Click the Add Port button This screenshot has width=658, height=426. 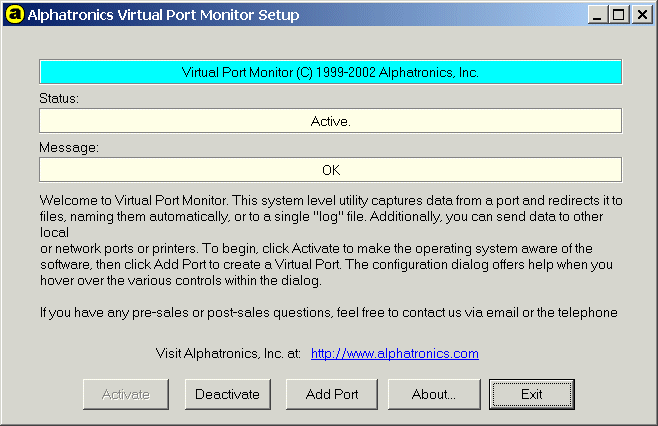(331, 394)
